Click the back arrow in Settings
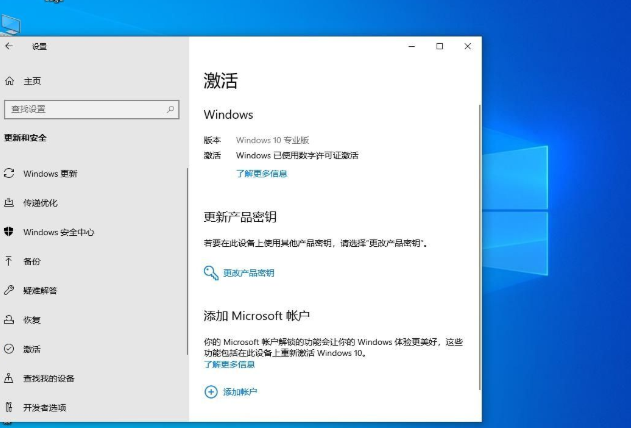Viewport: 631px width, 428px height. pos(9,46)
